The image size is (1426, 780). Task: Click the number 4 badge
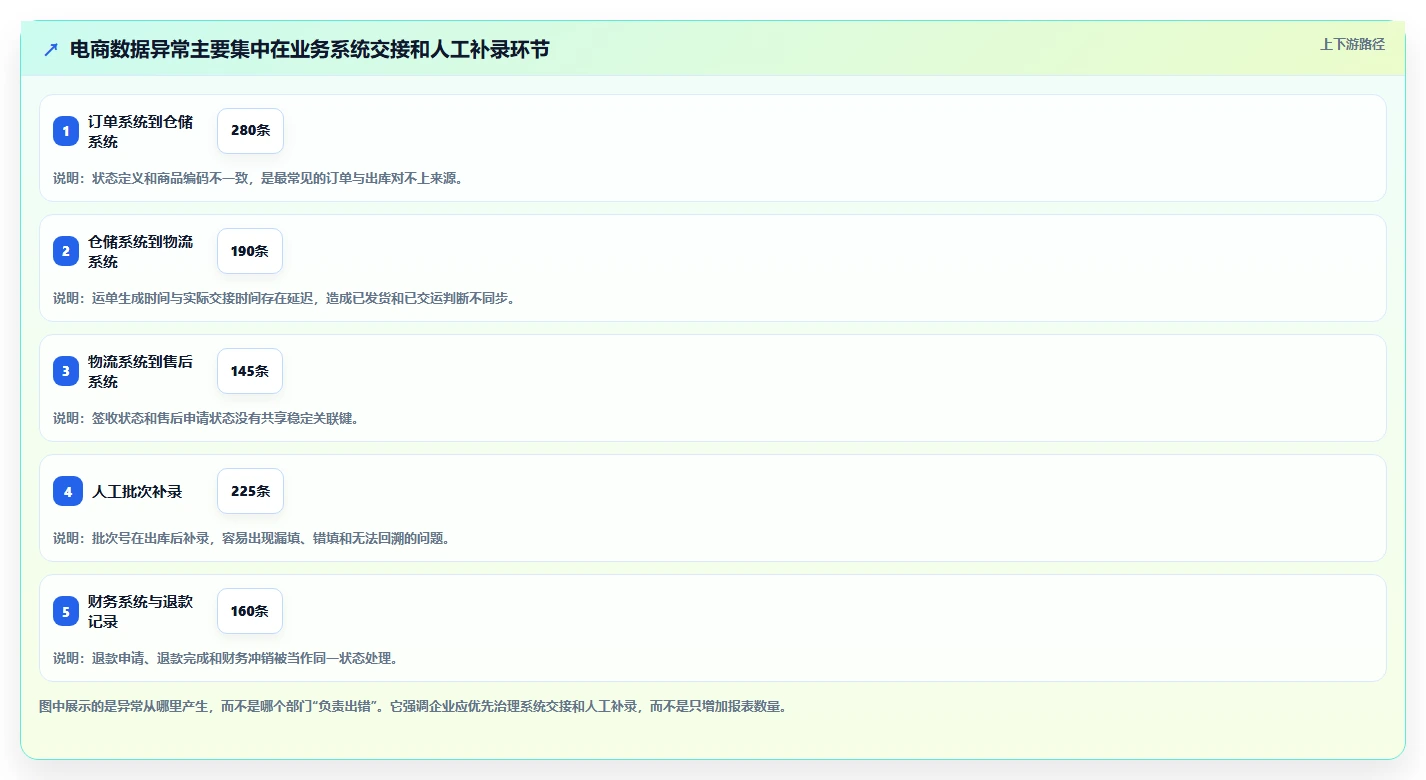click(x=68, y=491)
